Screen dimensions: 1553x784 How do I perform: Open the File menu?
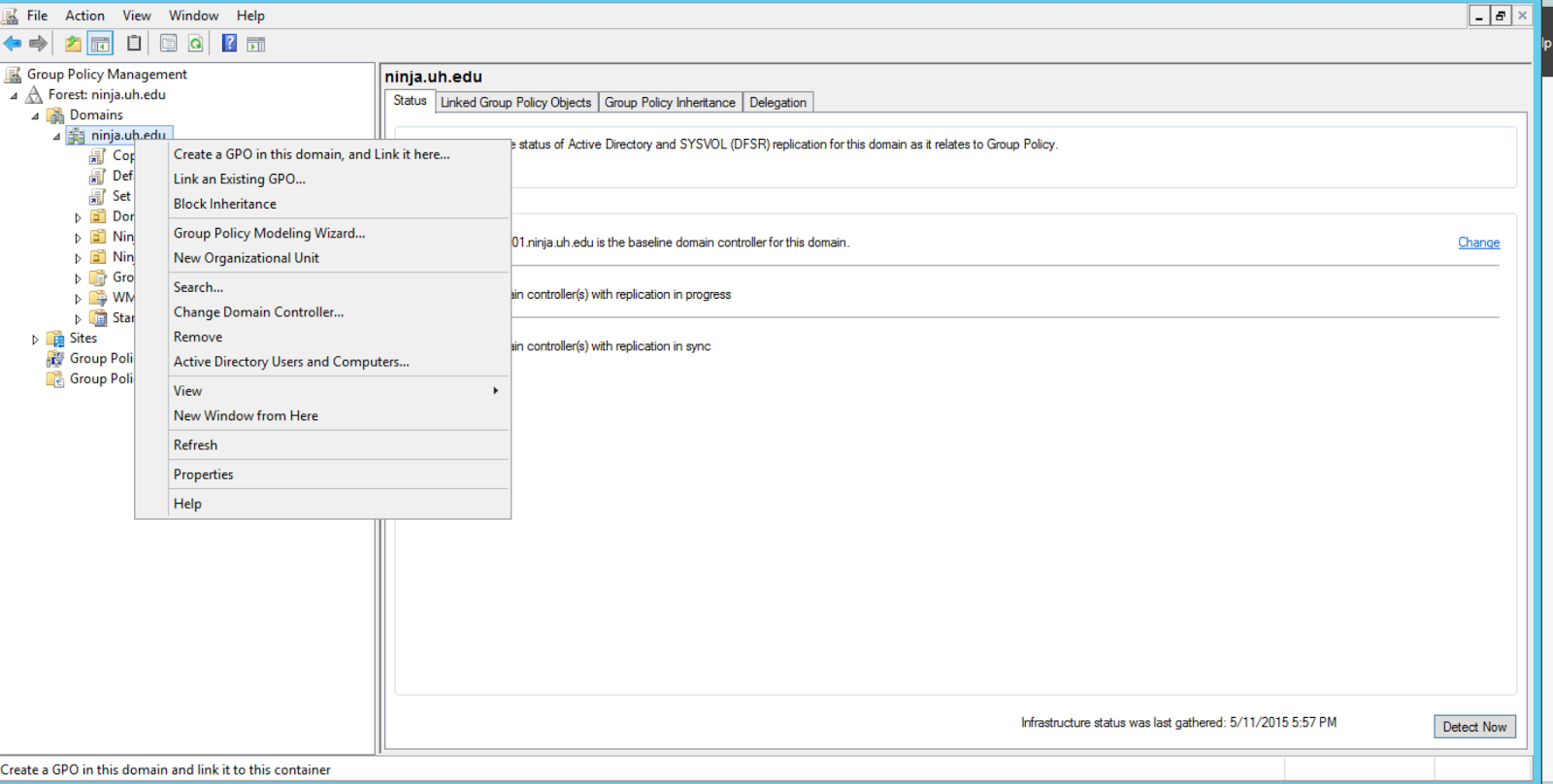tap(37, 16)
